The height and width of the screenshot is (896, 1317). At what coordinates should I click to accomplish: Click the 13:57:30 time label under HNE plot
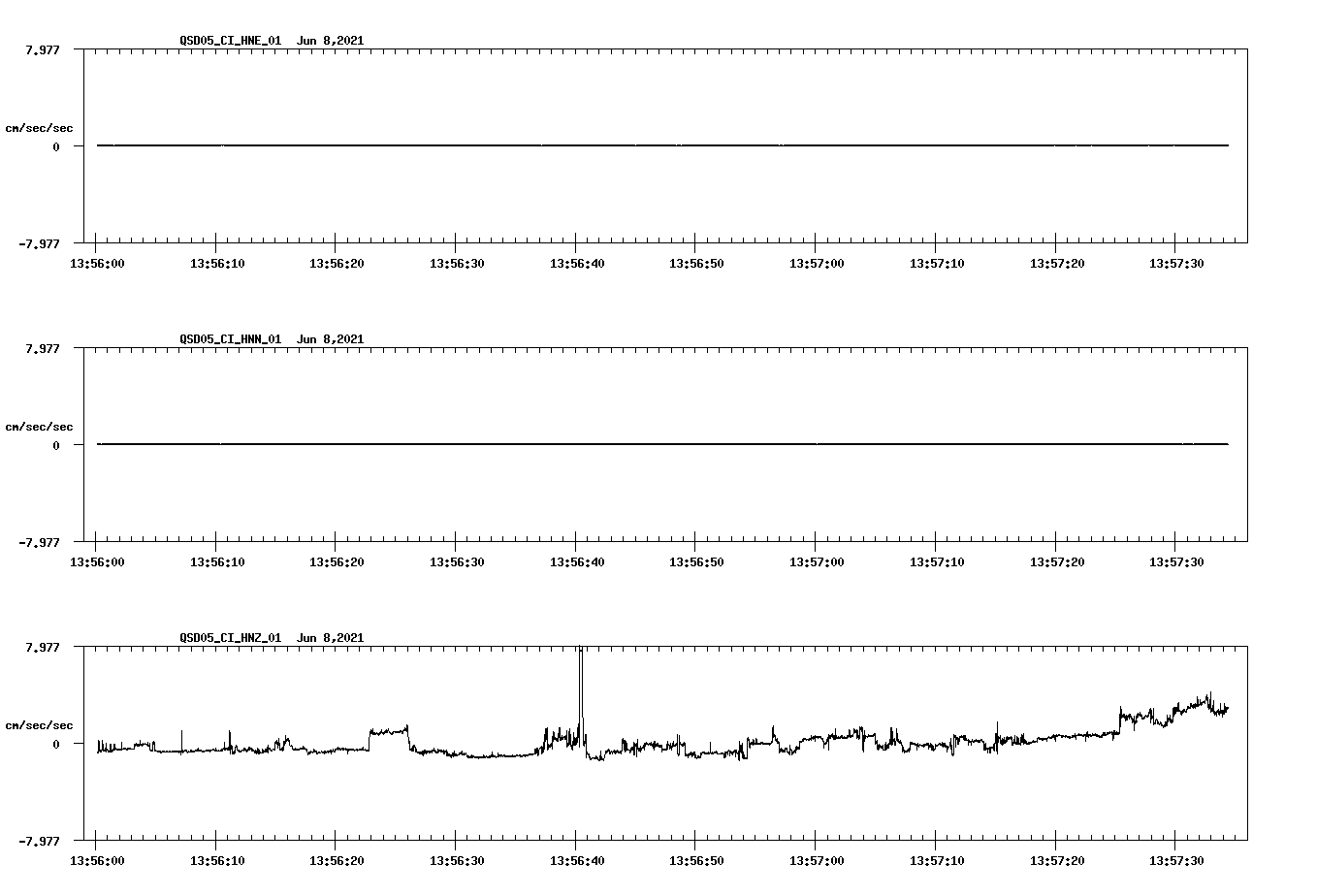tap(1176, 263)
